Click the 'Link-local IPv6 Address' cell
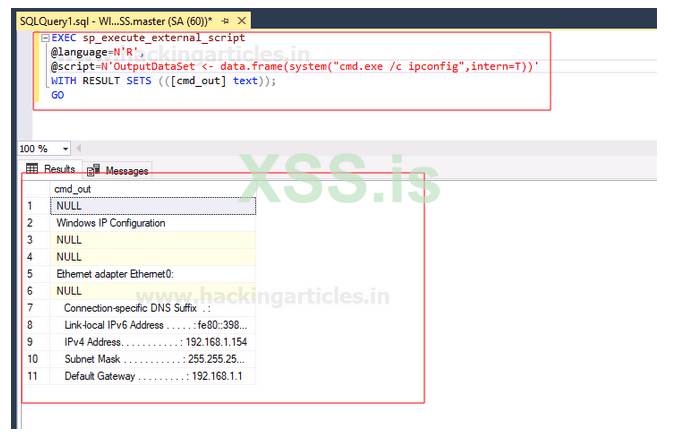677x434 pixels. coord(153,325)
